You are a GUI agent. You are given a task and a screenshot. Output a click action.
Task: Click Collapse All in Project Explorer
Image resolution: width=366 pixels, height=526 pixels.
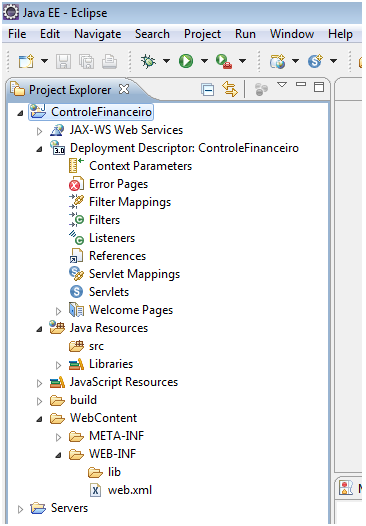(x=208, y=90)
